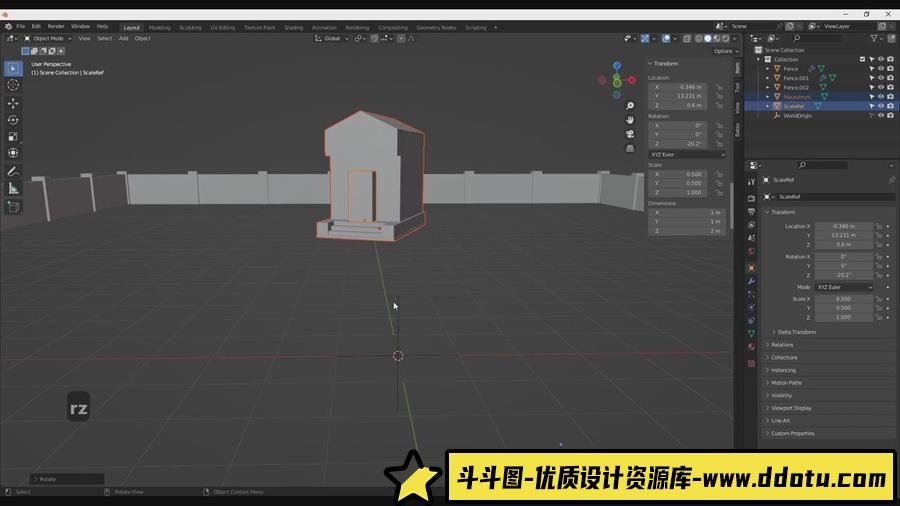Screen dimensions: 900x506
Task: Select the Add Cube tool
Action: [13, 207]
